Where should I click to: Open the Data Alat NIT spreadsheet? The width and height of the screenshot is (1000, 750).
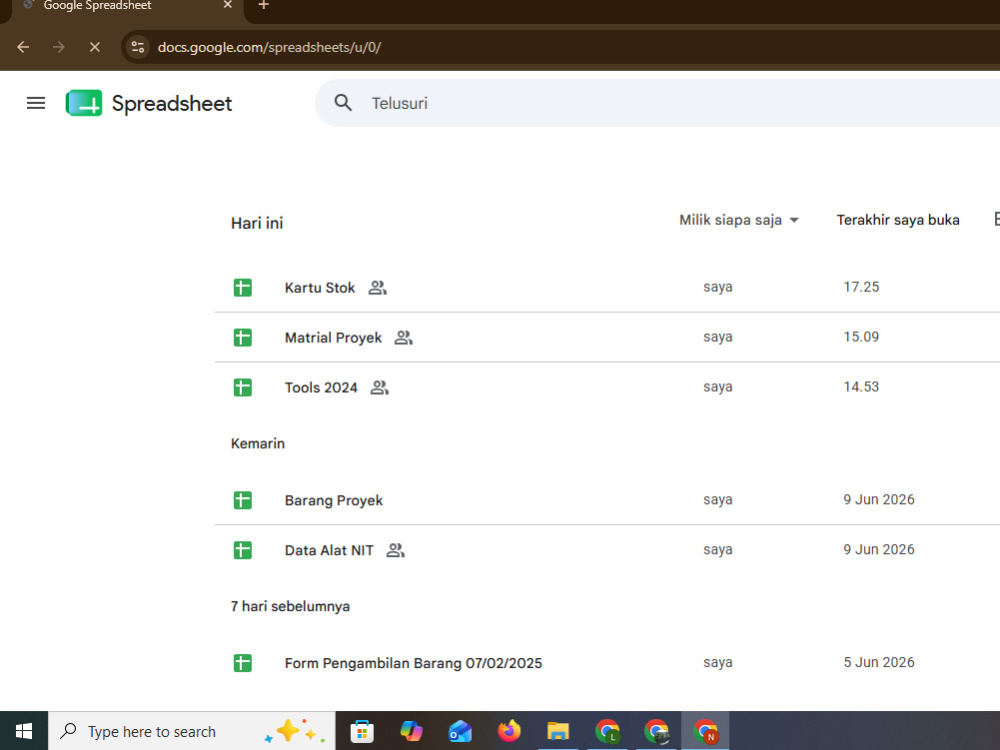pos(329,550)
